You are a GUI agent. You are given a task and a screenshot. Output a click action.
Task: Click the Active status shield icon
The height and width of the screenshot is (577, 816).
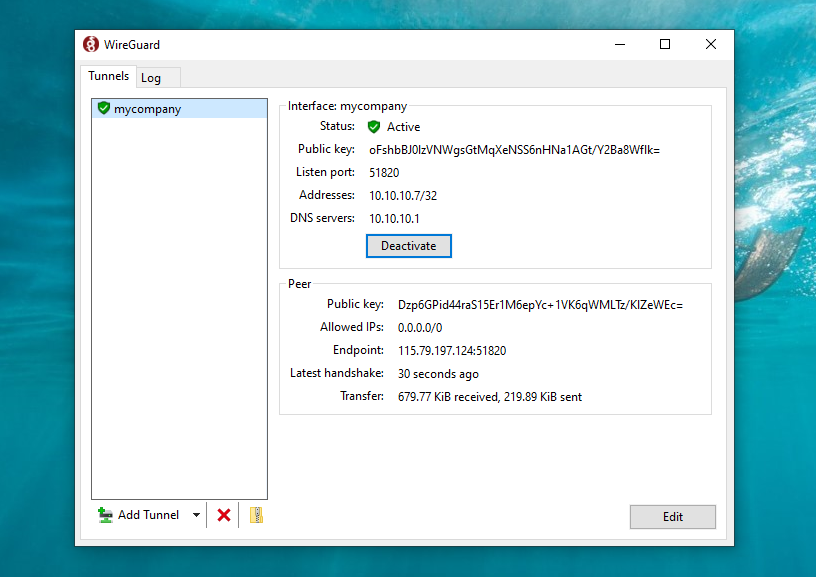(374, 126)
